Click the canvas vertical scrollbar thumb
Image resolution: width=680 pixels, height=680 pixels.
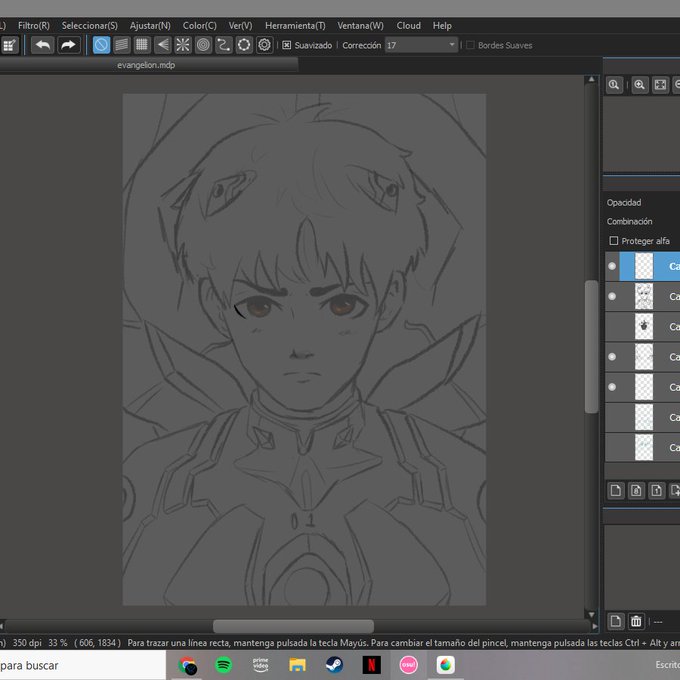(592, 347)
